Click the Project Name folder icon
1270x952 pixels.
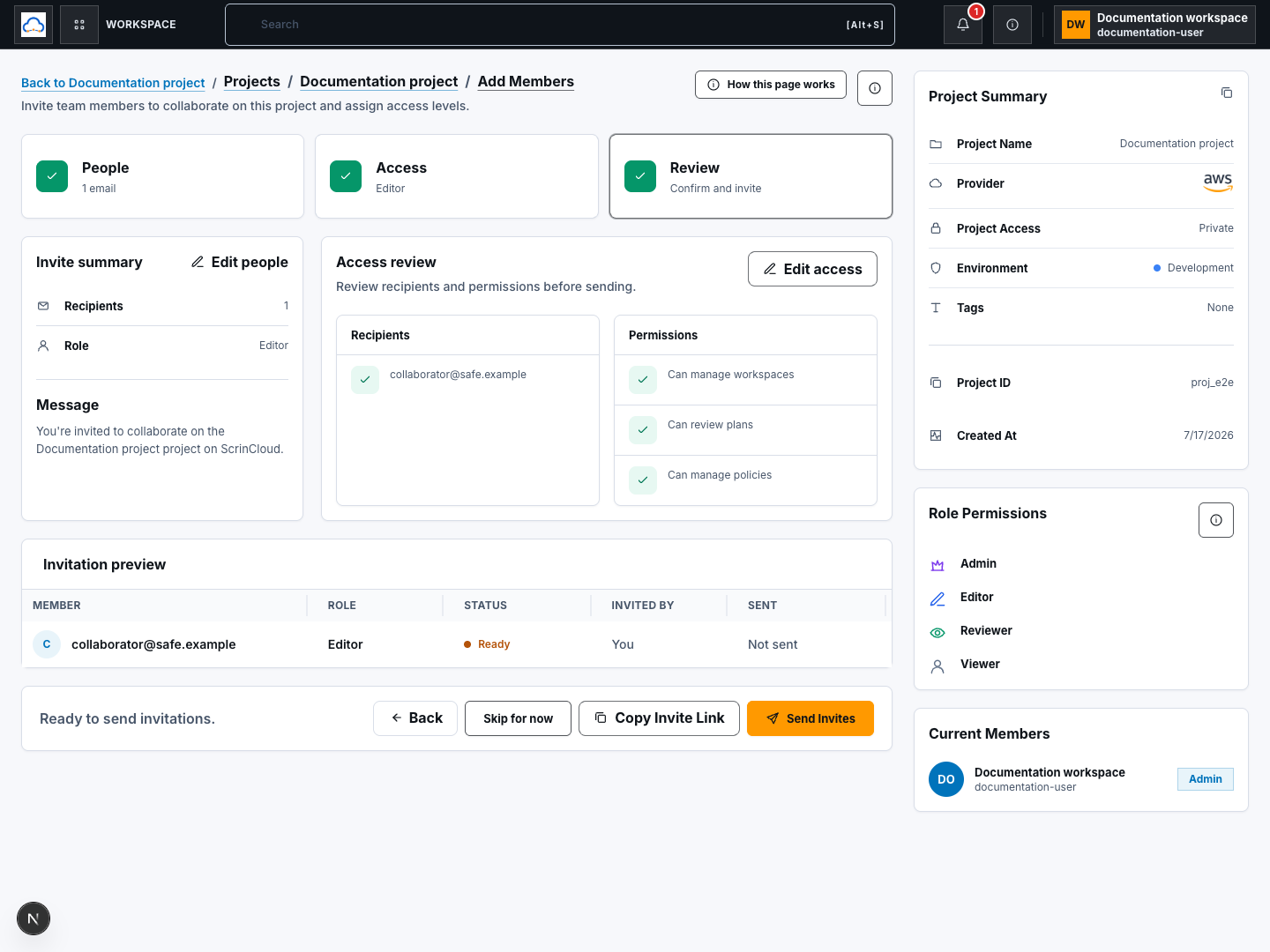[936, 144]
